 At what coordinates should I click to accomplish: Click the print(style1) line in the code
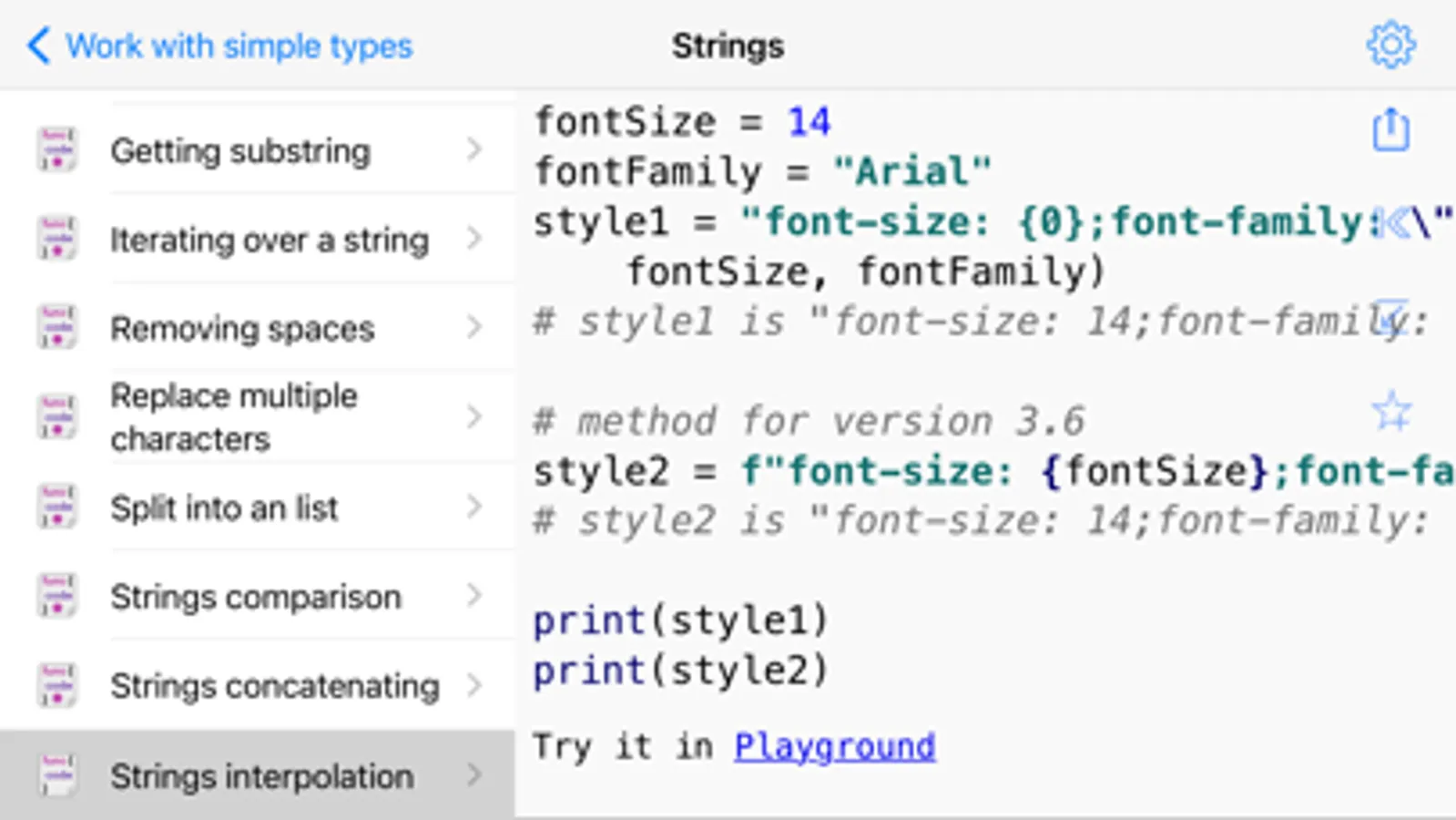(x=680, y=620)
